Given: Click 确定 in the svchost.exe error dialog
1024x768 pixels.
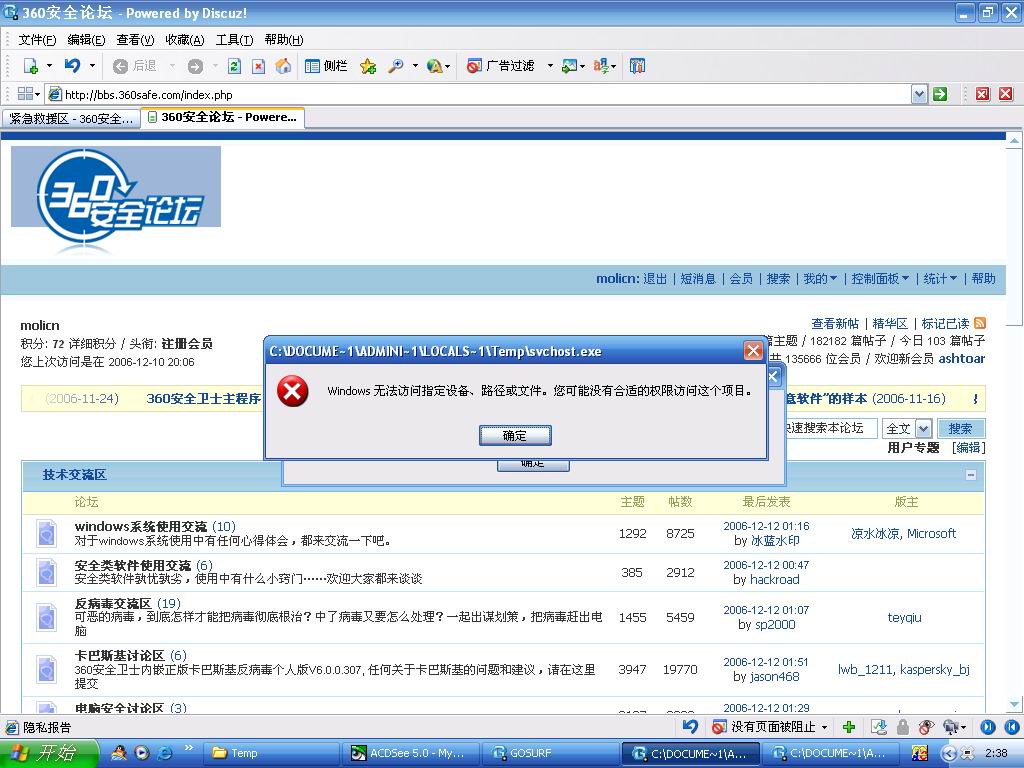Looking at the screenshot, I should (x=515, y=436).
